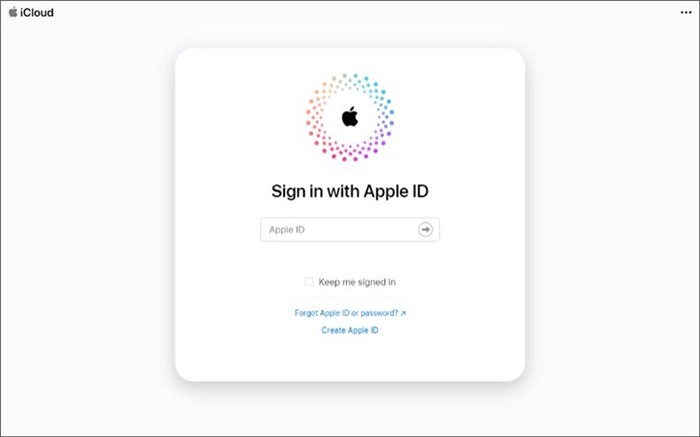
Task: Click the Sign in with Apple ID heading
Action: pos(350,191)
